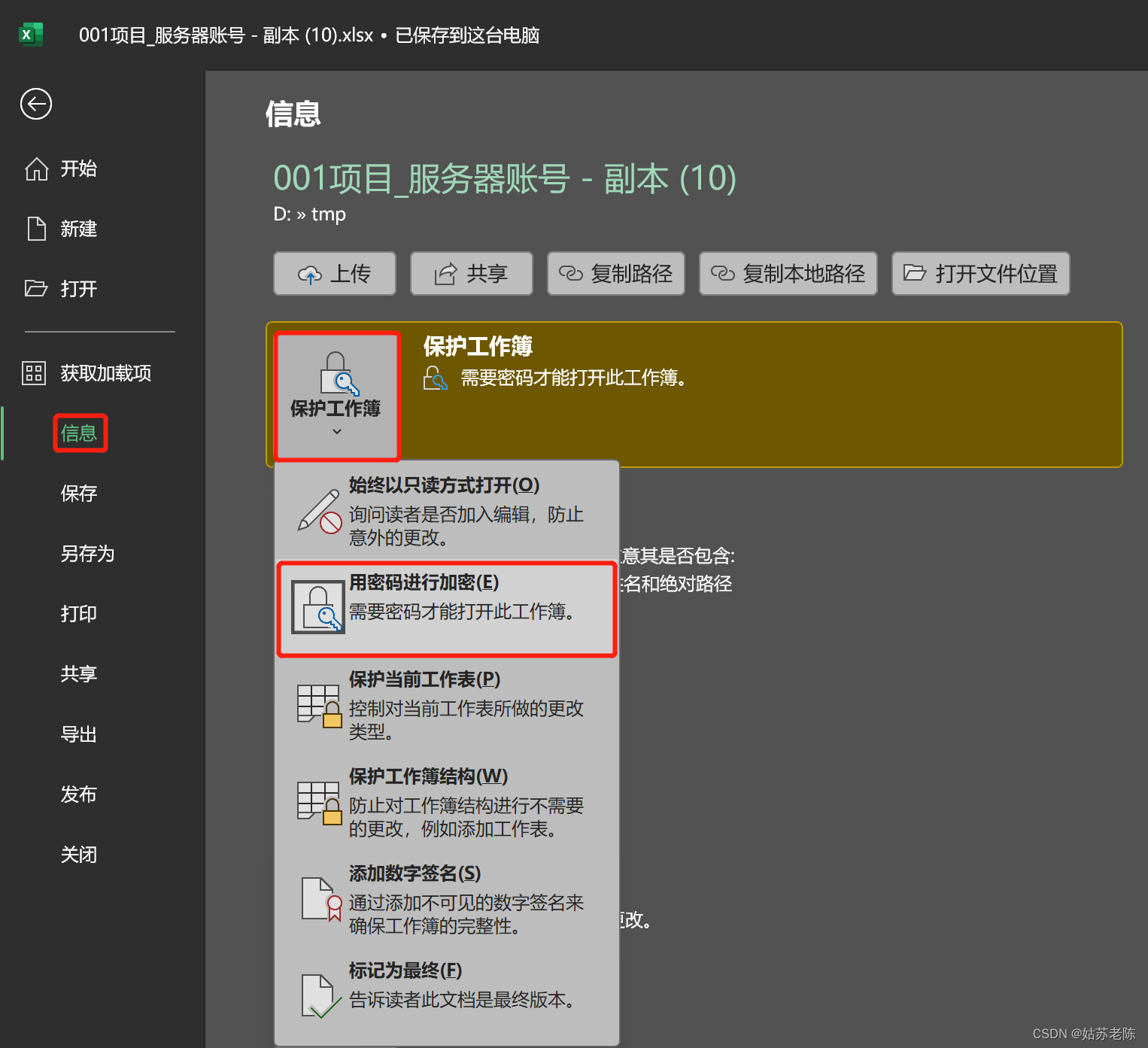Image resolution: width=1148 pixels, height=1048 pixels.
Task: Open the 开始 home page
Action: click(78, 169)
